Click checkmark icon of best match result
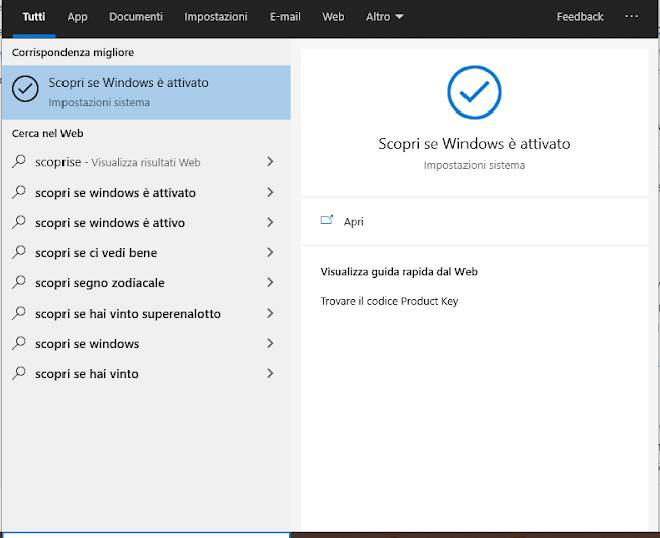Screen dimensions: 660x538 click(25, 89)
